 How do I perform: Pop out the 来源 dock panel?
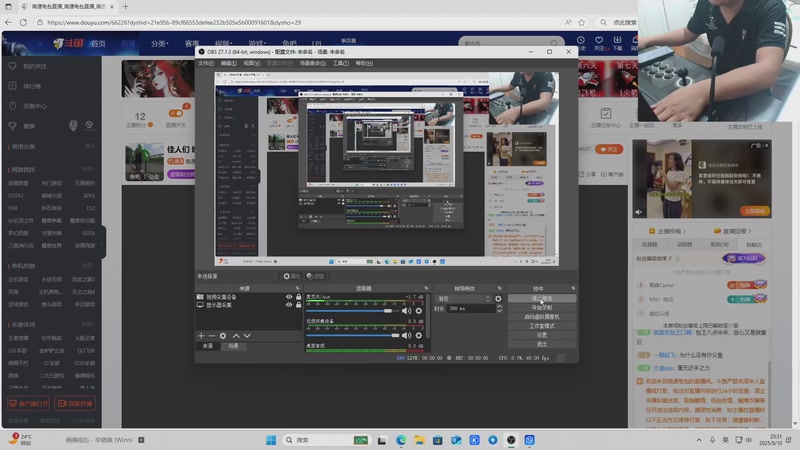click(x=297, y=288)
